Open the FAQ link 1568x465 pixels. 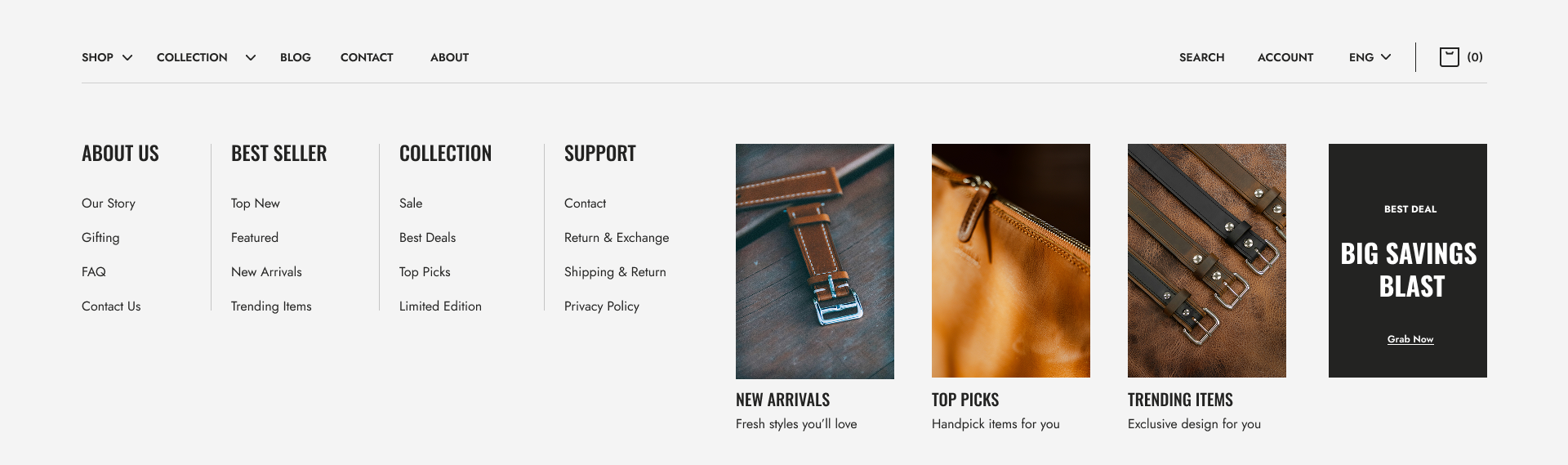[94, 272]
